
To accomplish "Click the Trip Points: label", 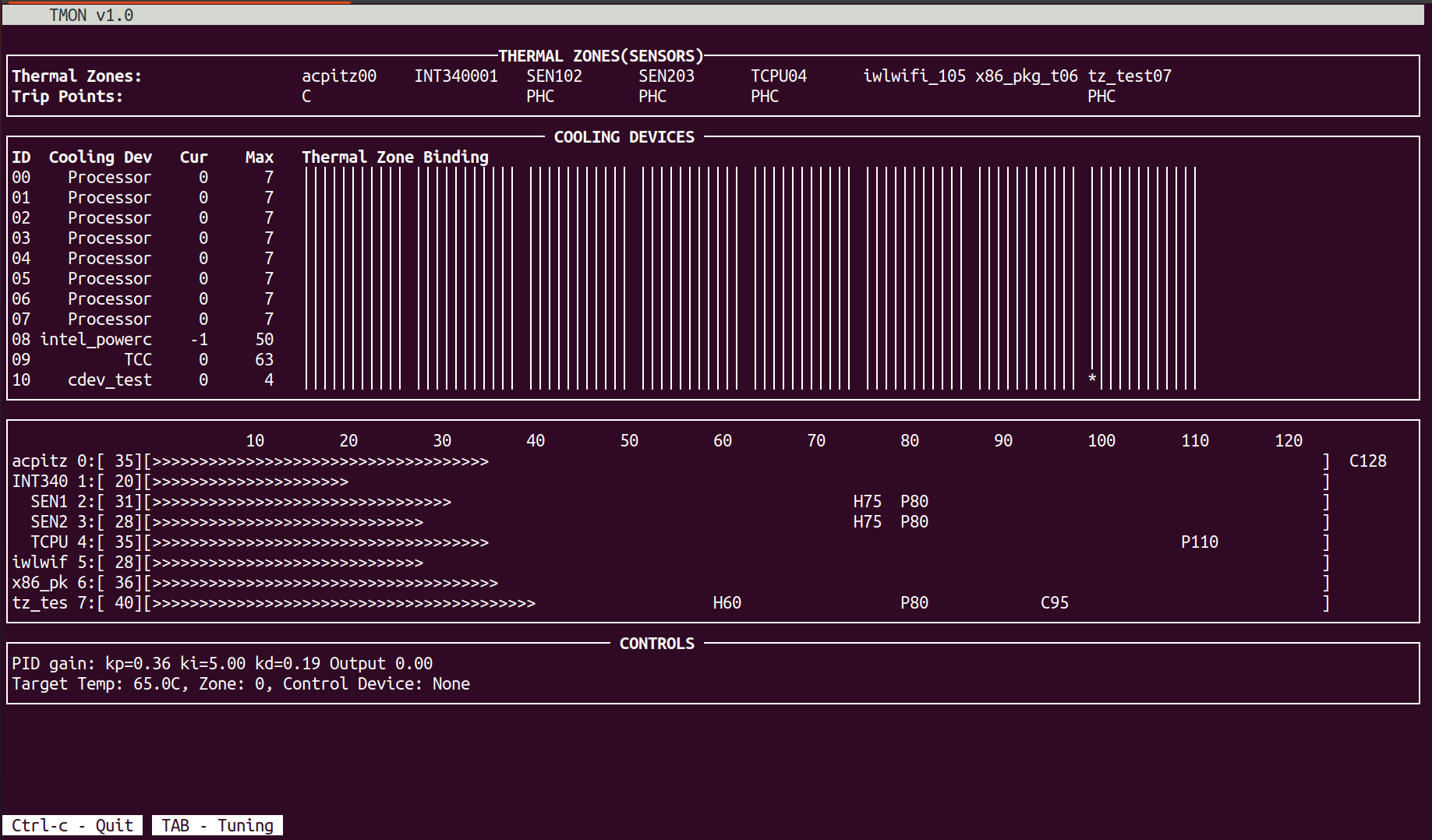I will point(68,97).
